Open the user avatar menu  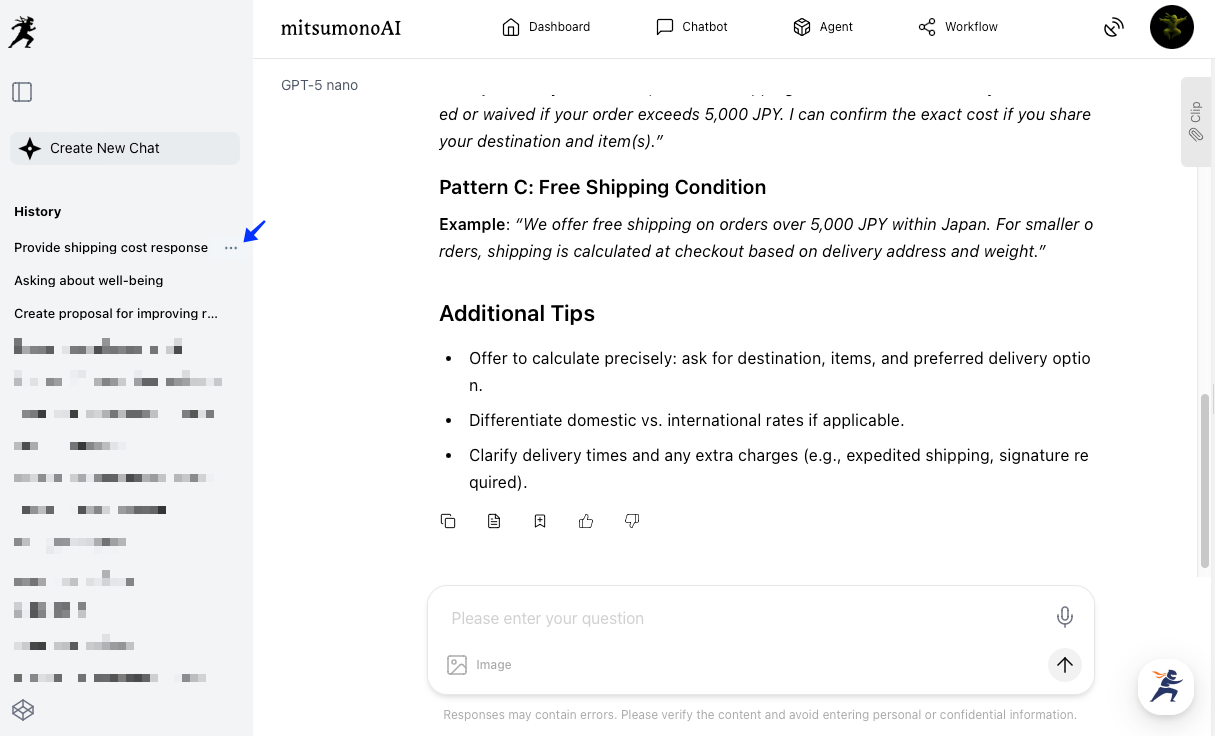click(1171, 27)
